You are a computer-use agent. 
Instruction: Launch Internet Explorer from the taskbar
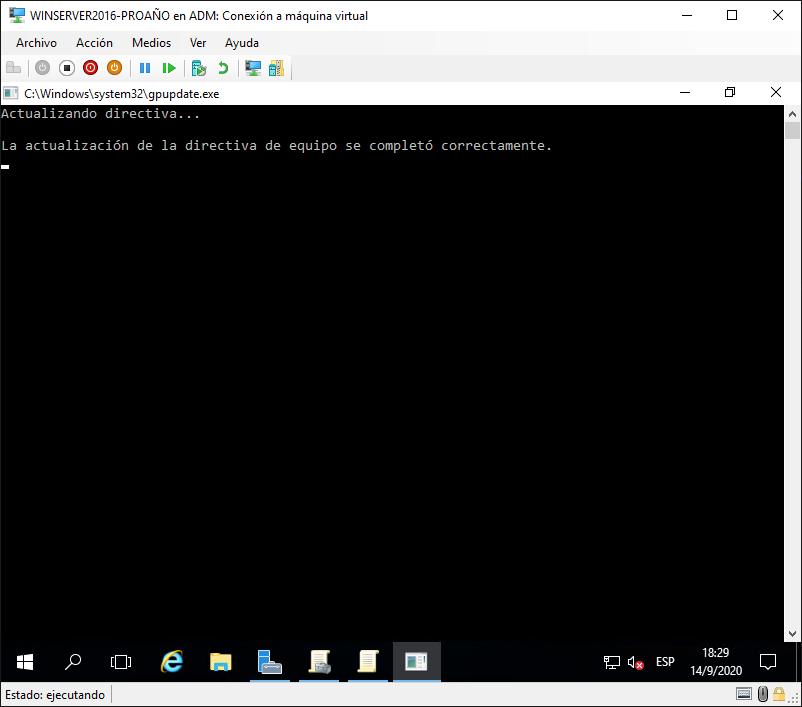tap(172, 662)
